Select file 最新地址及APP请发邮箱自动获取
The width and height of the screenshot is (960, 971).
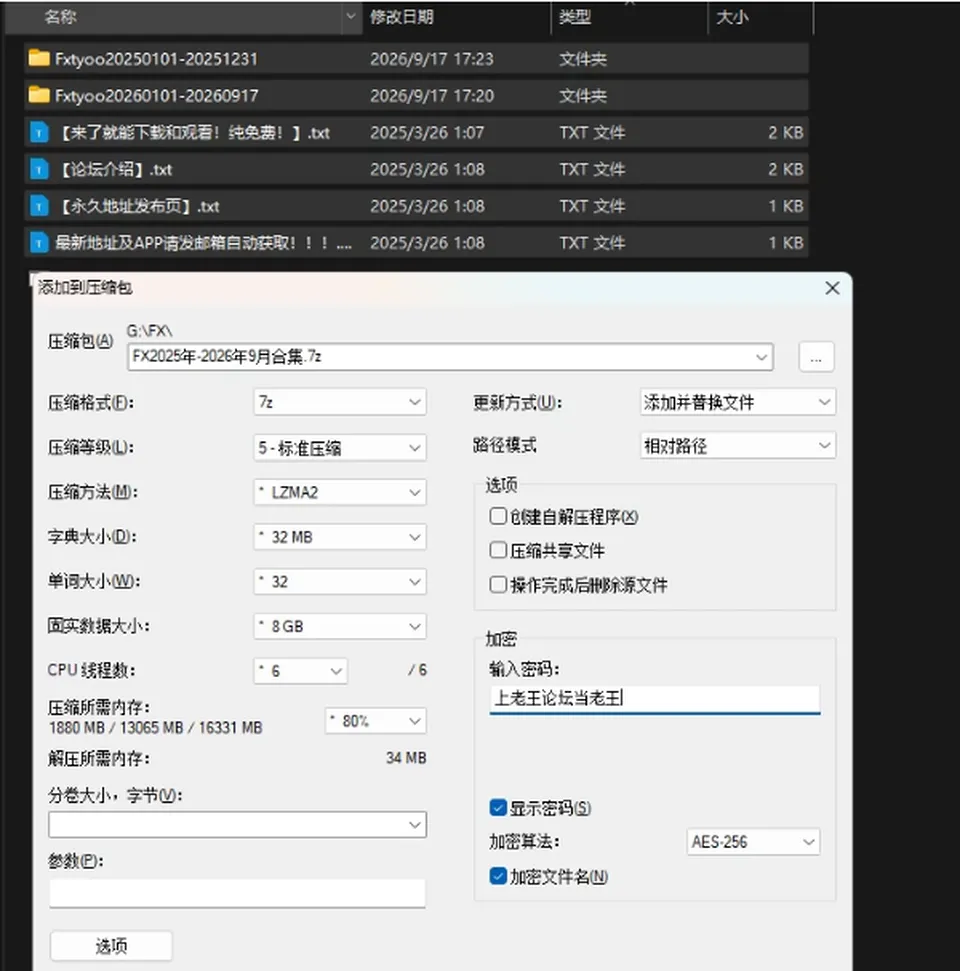416,243
